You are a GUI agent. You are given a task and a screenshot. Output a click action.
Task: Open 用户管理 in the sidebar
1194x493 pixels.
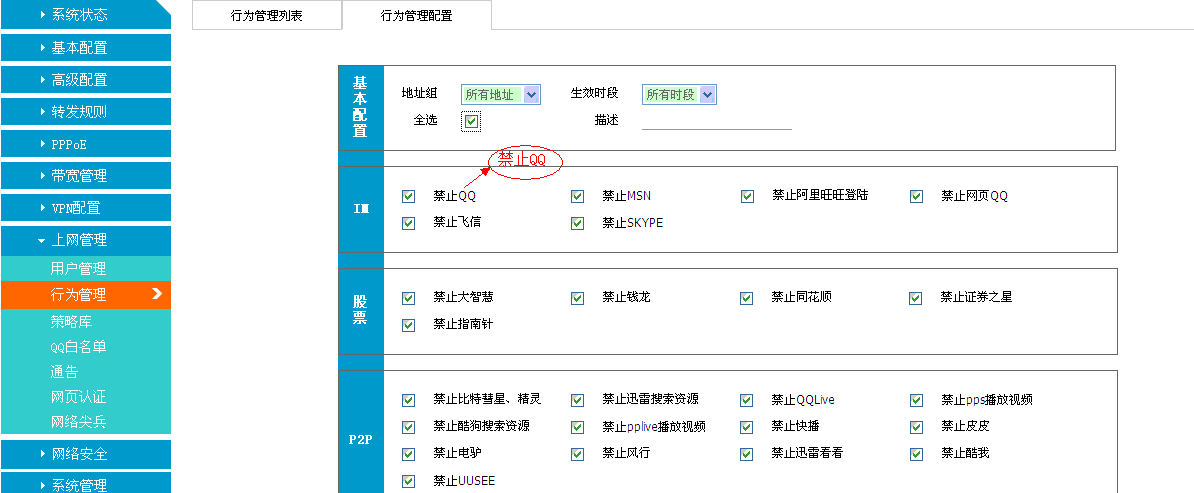click(x=78, y=269)
